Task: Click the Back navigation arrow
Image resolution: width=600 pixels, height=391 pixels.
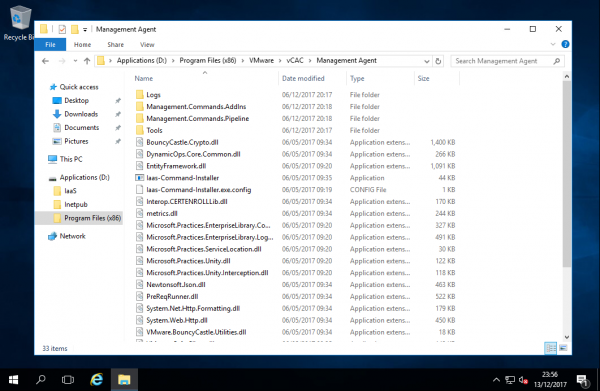Action: (45, 61)
